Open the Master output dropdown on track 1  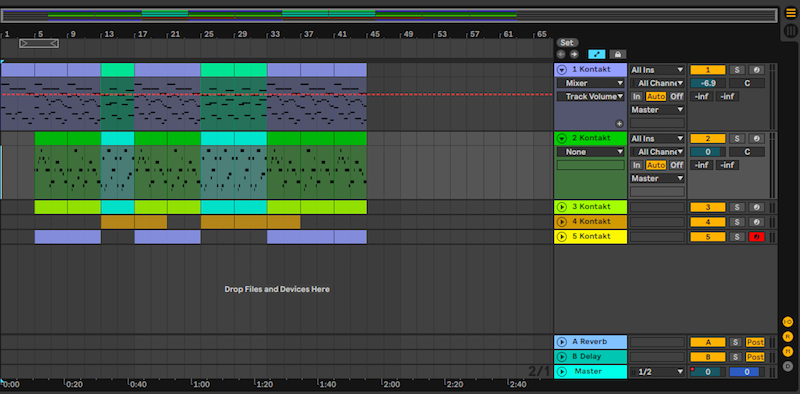point(657,110)
